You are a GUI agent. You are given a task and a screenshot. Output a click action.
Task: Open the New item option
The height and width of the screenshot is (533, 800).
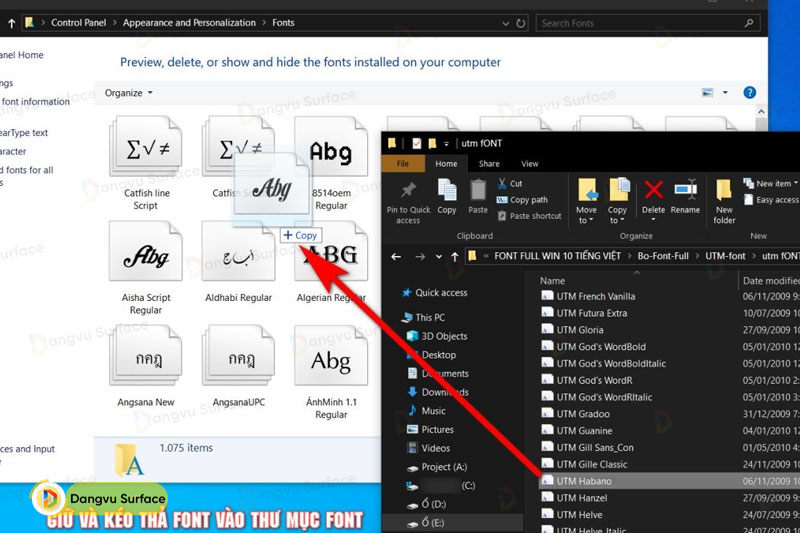[770, 183]
